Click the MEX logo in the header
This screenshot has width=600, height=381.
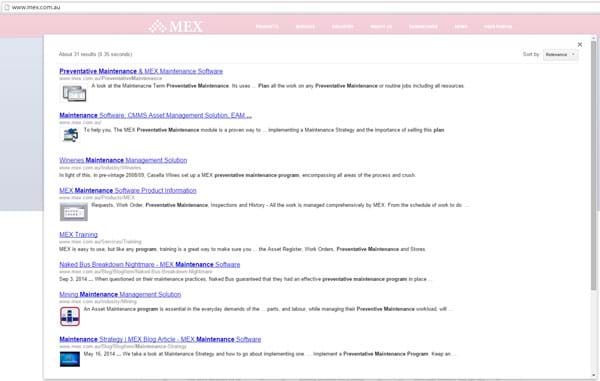click(x=176, y=26)
